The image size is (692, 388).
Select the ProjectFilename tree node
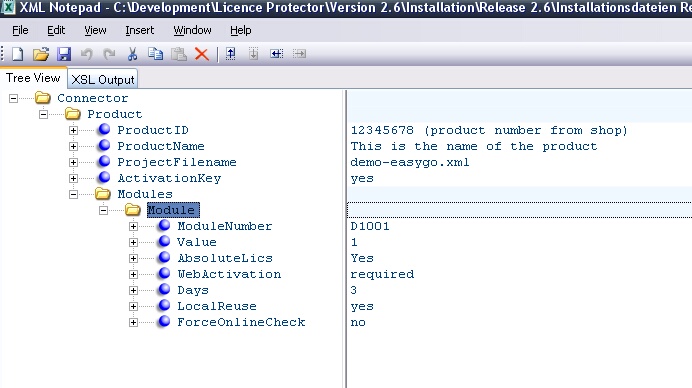coord(177,162)
